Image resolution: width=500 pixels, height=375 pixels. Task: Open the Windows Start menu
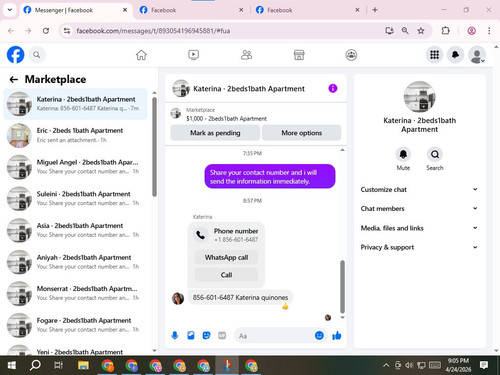point(12,365)
